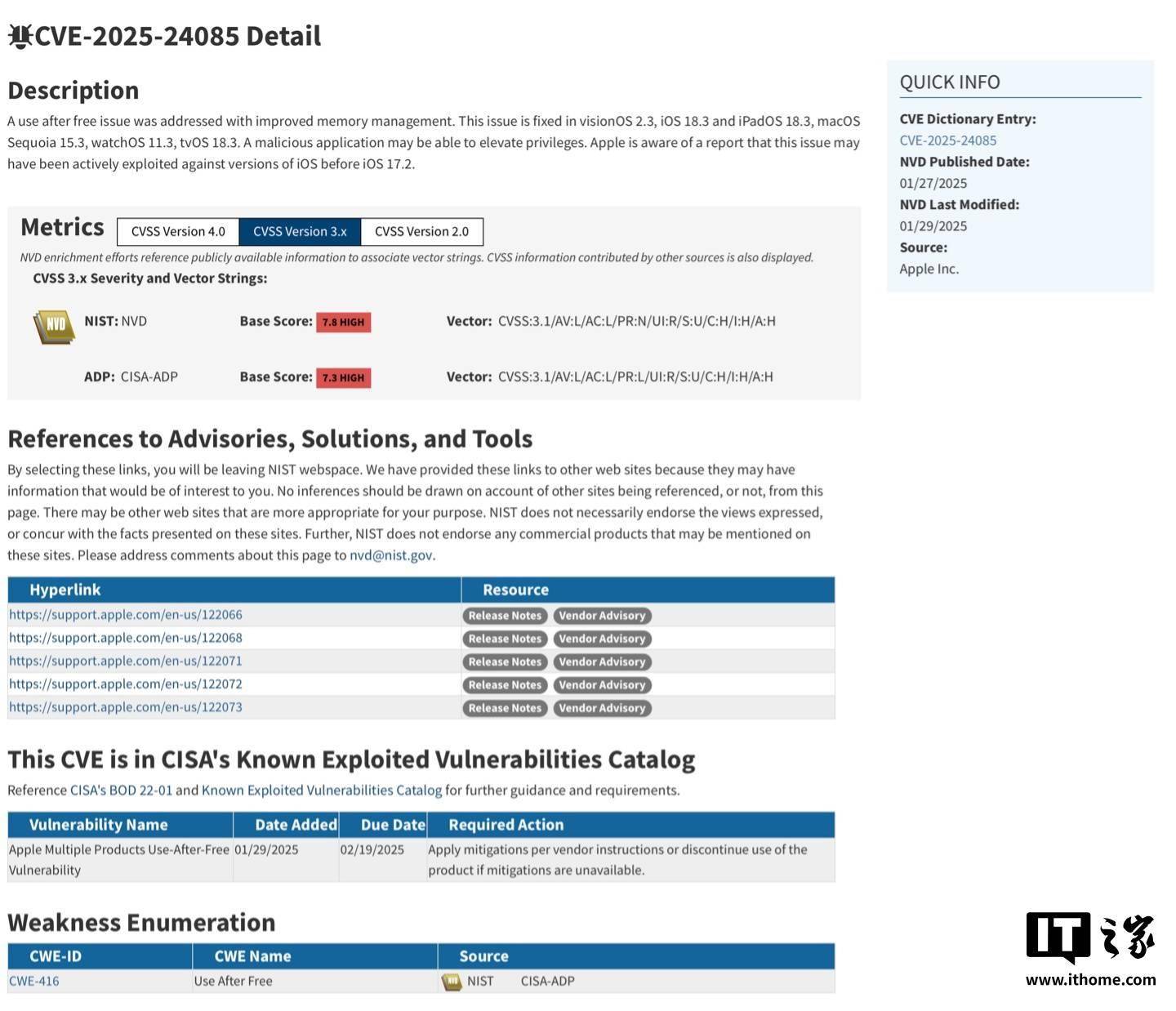The width and height of the screenshot is (1176, 1011).
Task: Click Release Notes tag for 122072 row
Action: coord(505,685)
